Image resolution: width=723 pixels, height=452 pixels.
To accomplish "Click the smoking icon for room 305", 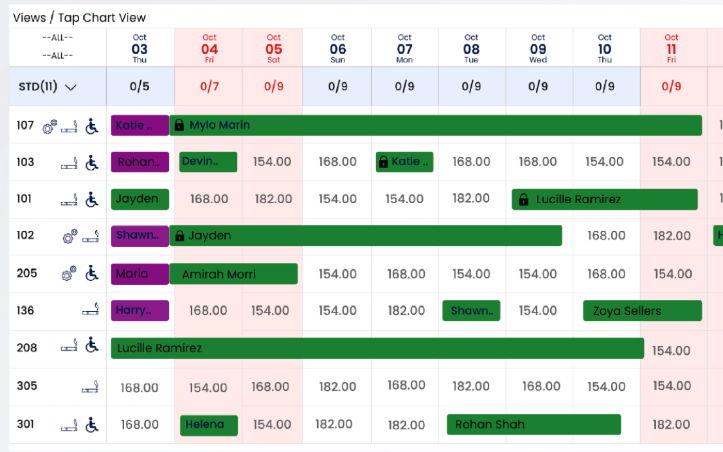I will [90, 387].
